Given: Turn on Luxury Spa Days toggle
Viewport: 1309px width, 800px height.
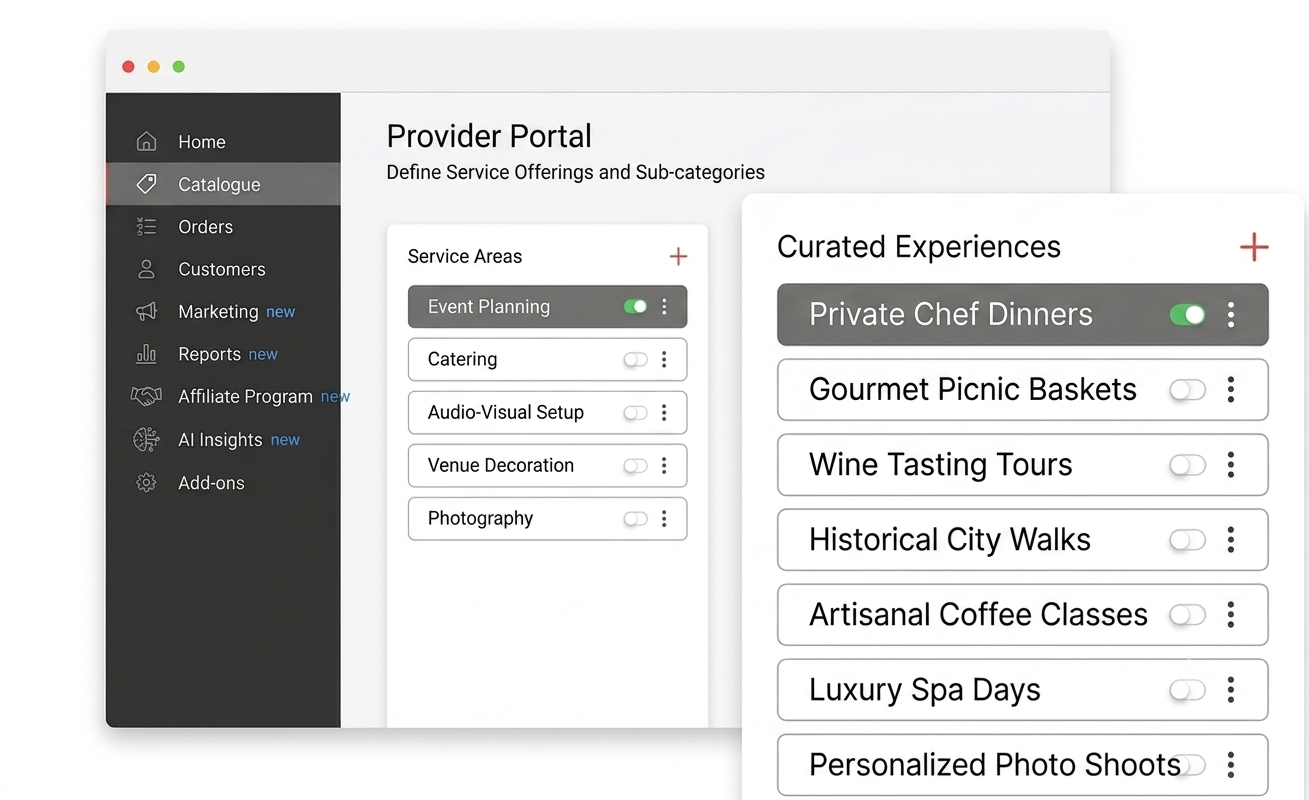Looking at the screenshot, I should click(1188, 690).
